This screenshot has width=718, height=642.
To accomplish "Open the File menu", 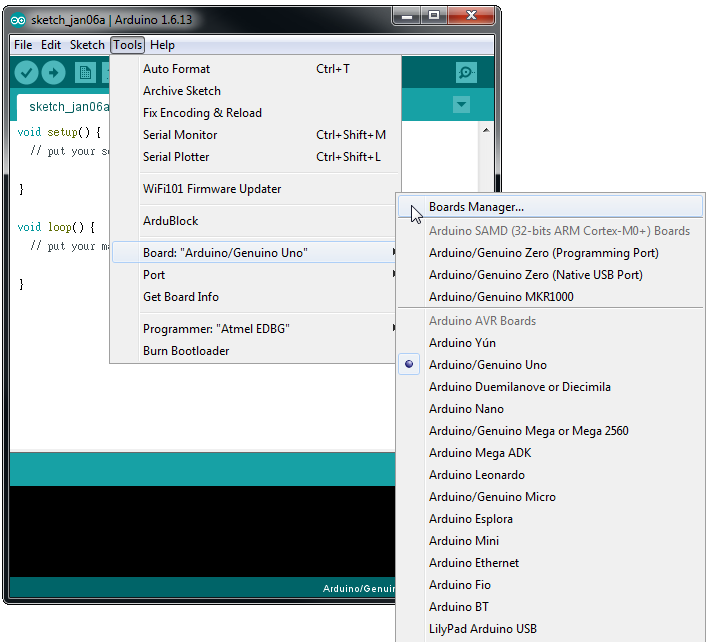I will coord(23,45).
